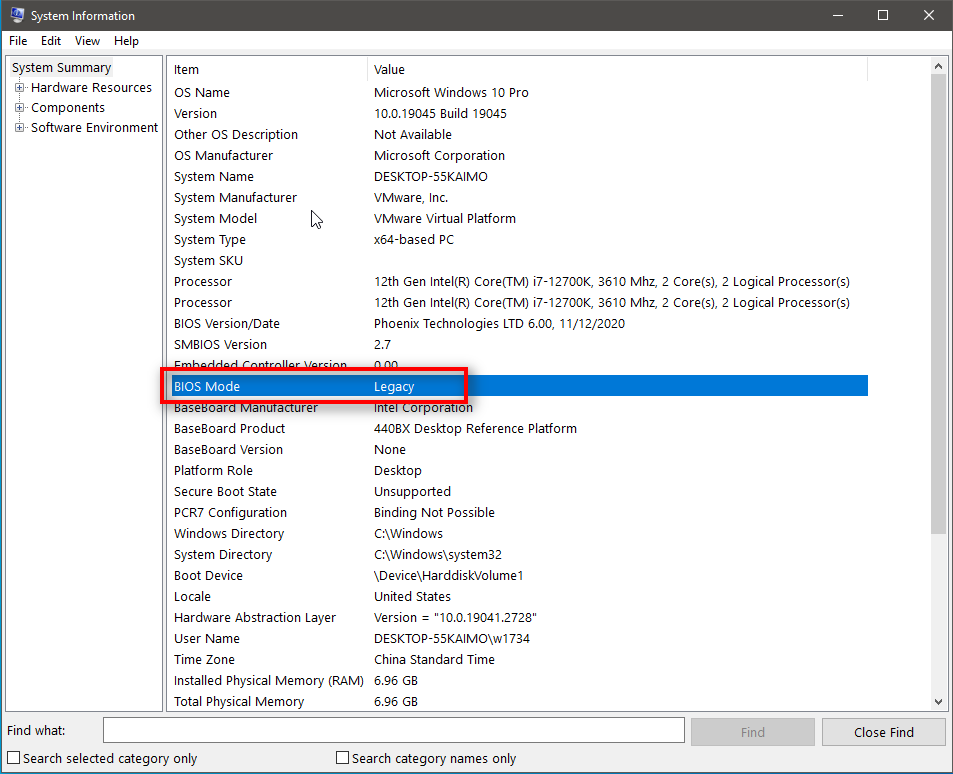Screen dimensions: 953x774
Task: Select the Platform Role row
Action: point(518,471)
